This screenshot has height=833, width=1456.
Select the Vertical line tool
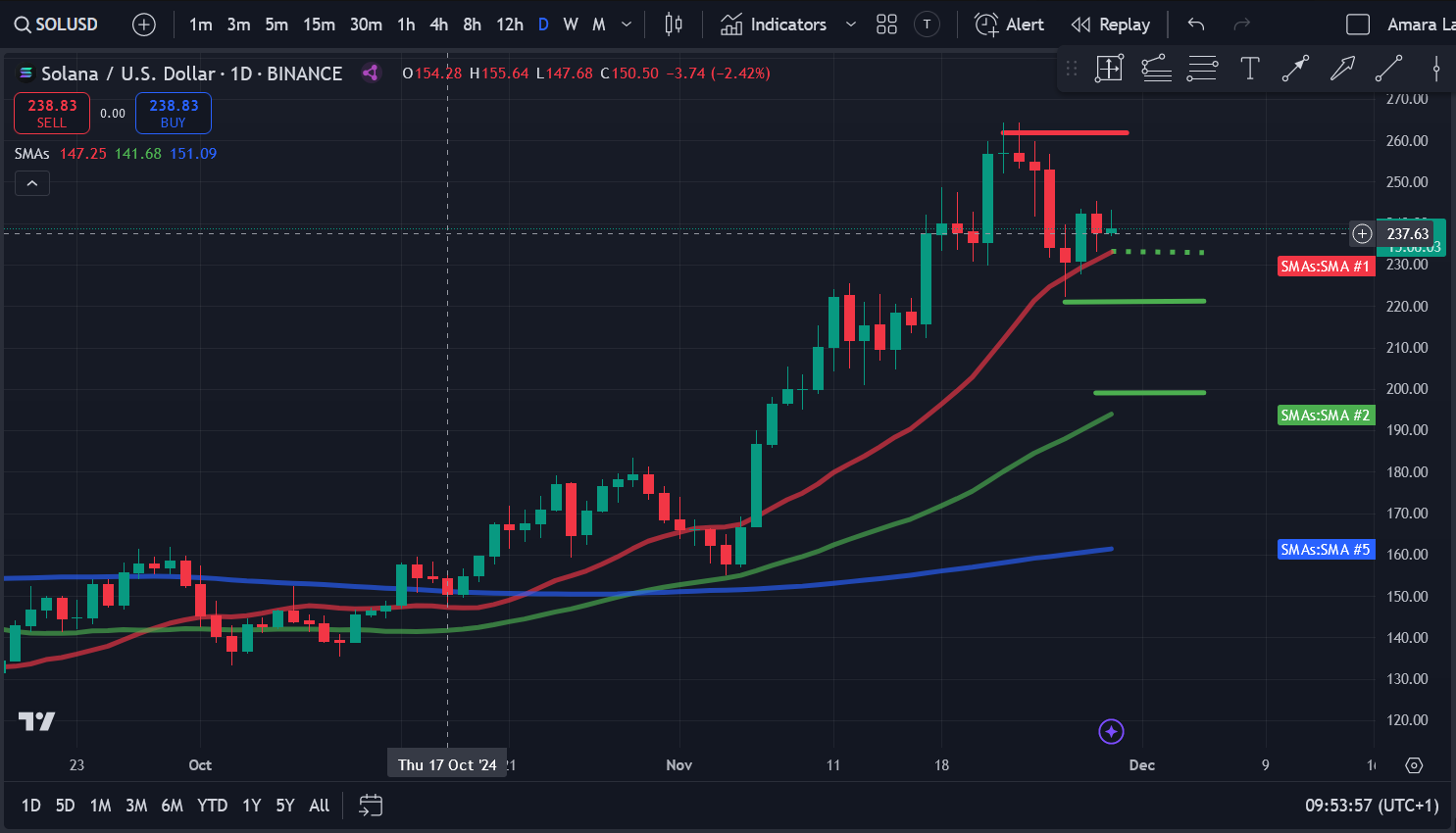pyautogui.click(x=1436, y=69)
